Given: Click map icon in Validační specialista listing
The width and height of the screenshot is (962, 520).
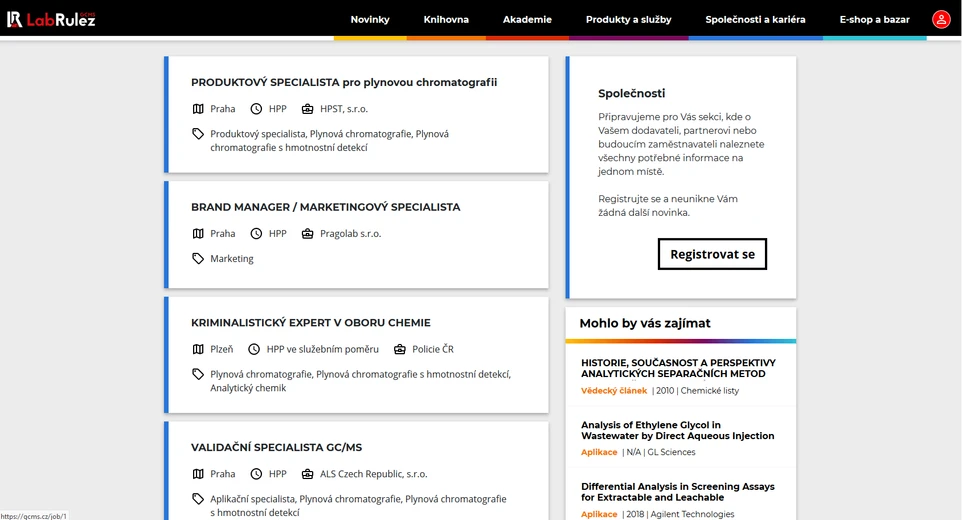Looking at the screenshot, I should tap(198, 474).
